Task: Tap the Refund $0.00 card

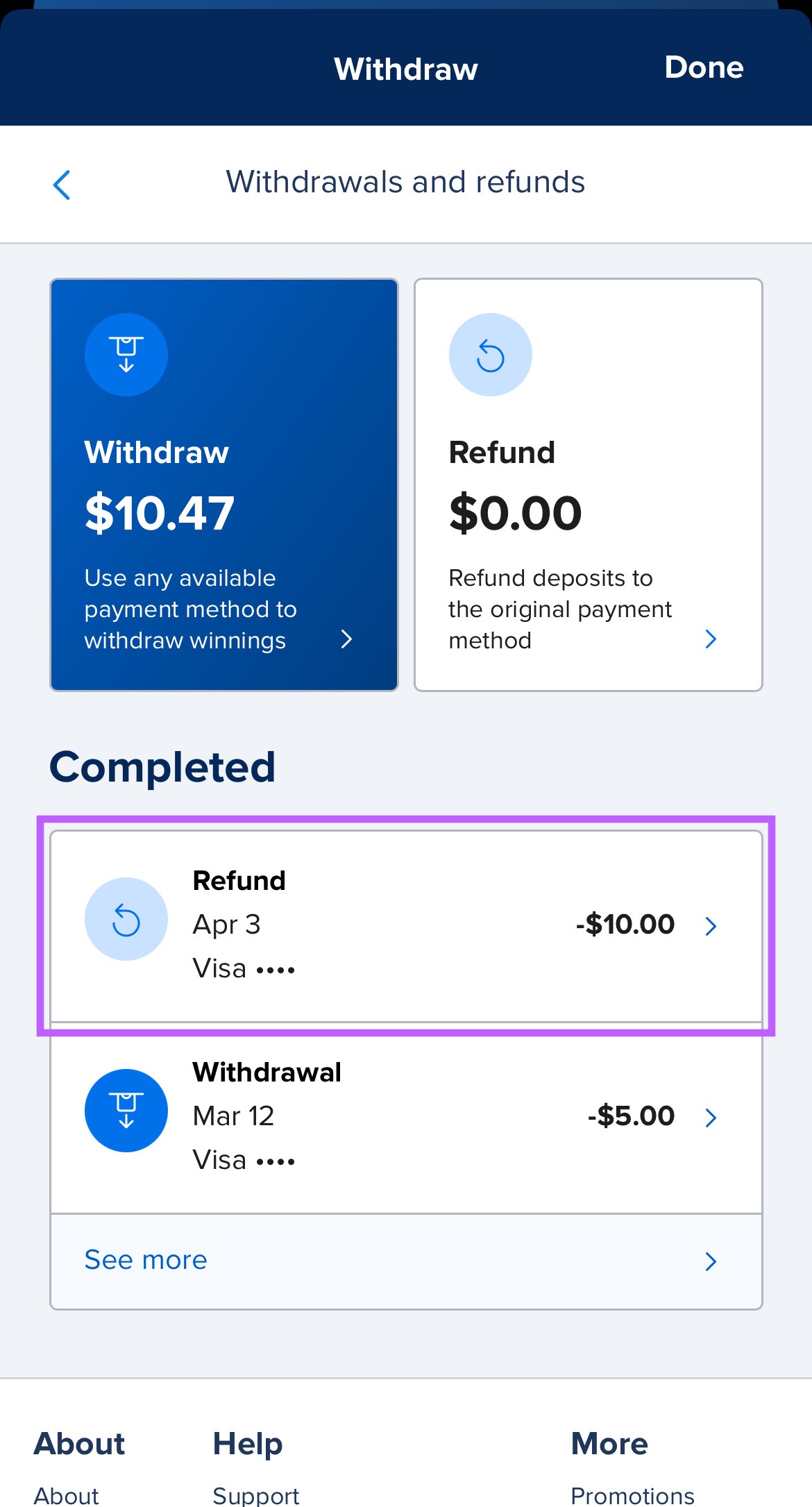Action: [588, 482]
